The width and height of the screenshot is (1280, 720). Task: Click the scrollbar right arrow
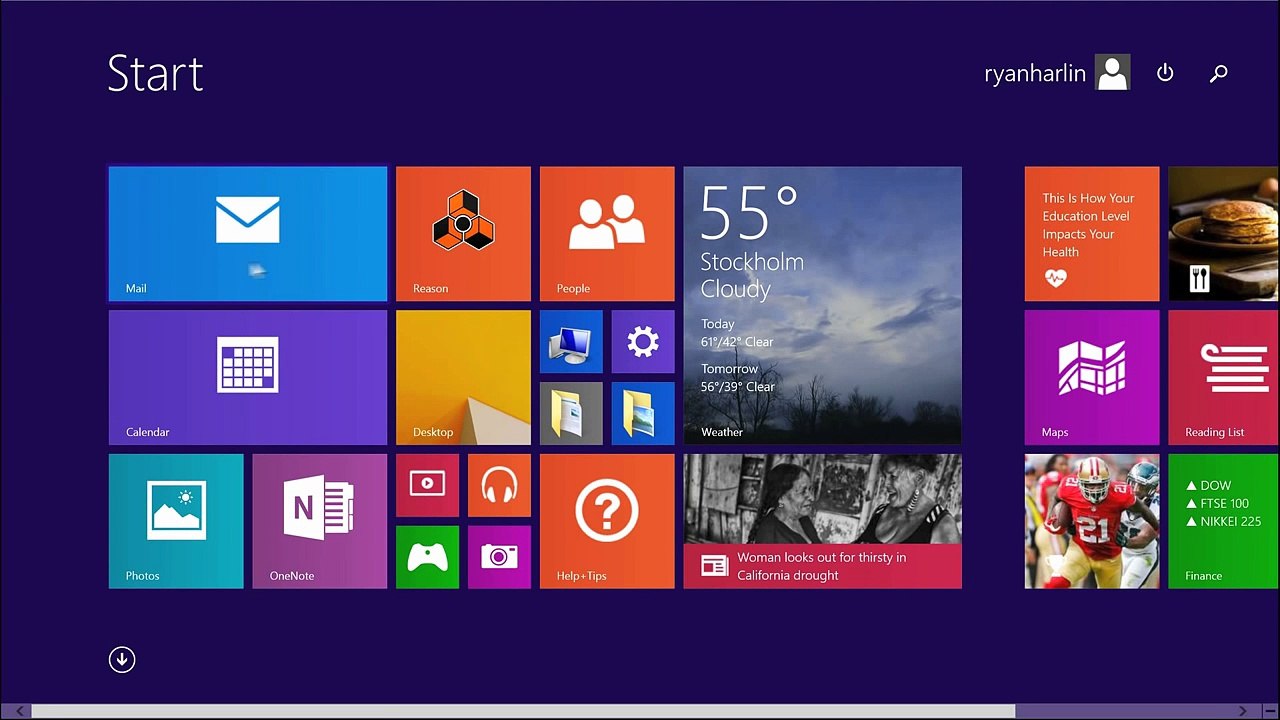1243,711
